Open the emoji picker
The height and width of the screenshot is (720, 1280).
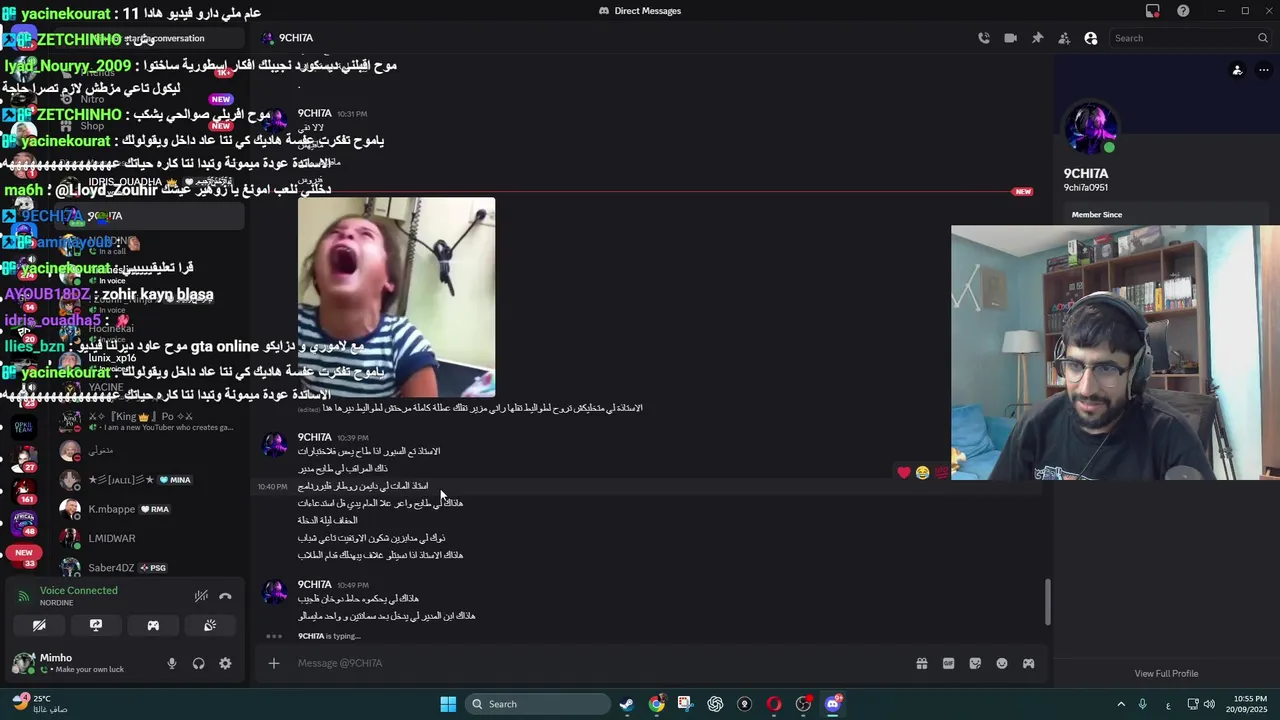1002,663
